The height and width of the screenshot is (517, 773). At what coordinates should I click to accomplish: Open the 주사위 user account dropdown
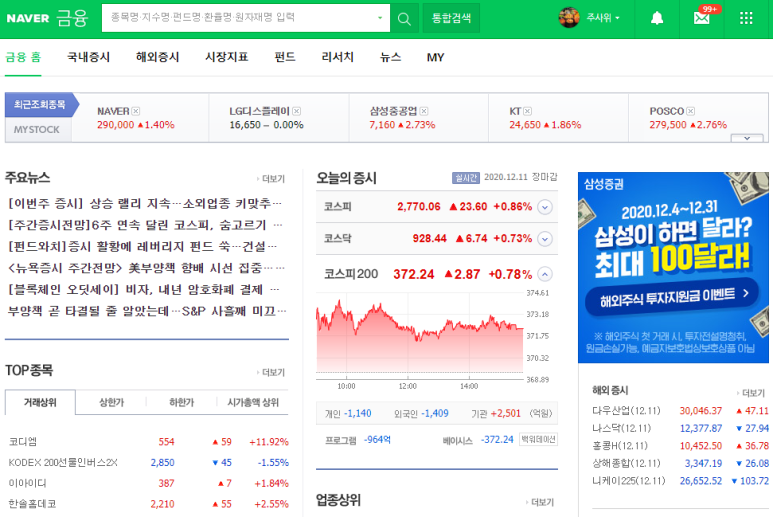(x=603, y=18)
